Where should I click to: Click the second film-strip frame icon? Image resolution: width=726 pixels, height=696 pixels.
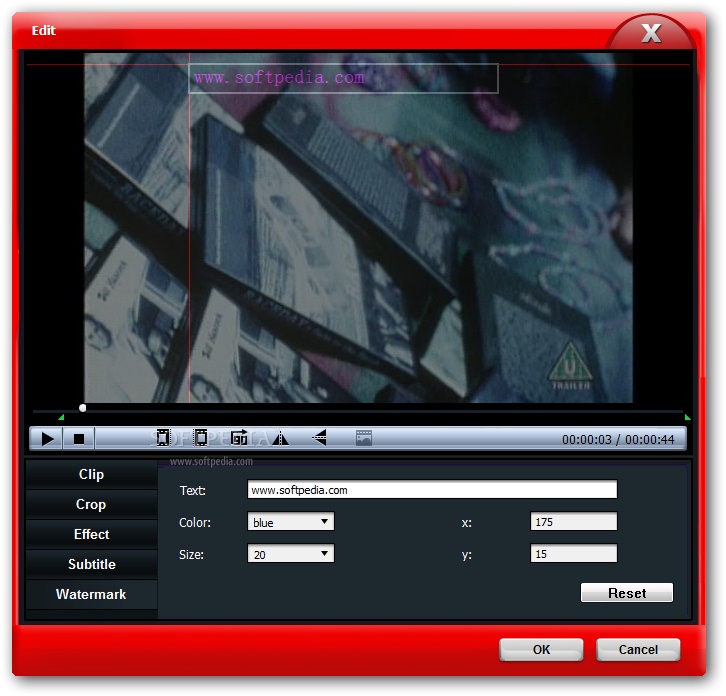201,438
